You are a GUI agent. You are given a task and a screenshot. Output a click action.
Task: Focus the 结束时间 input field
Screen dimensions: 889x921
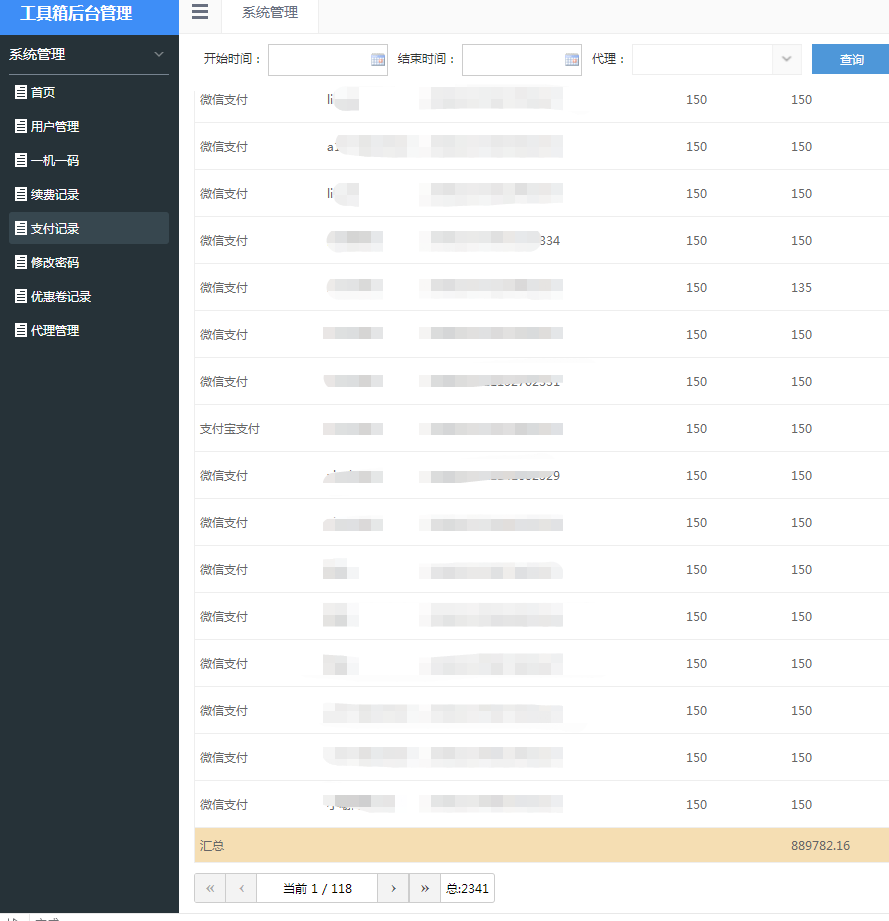(521, 59)
